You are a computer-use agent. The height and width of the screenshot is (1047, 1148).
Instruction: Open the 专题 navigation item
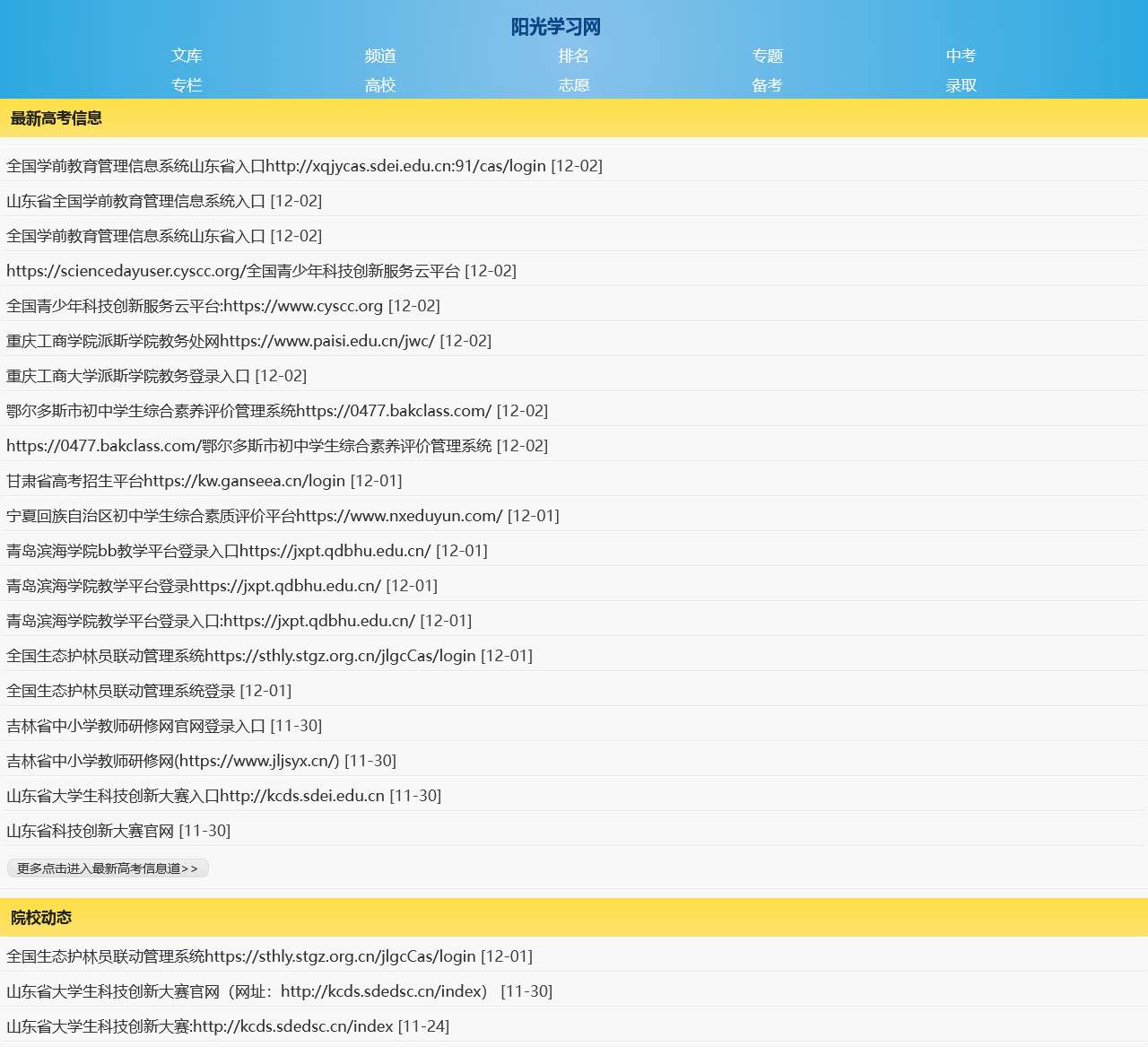(768, 56)
